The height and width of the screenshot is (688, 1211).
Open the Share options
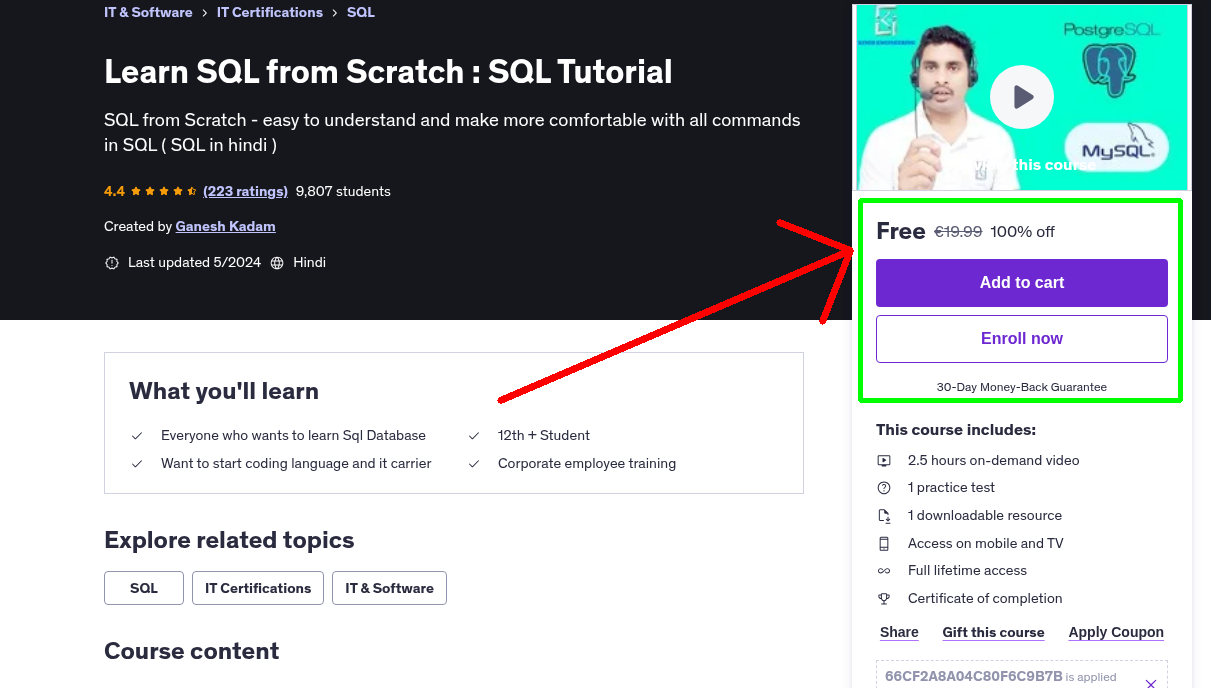(x=898, y=632)
